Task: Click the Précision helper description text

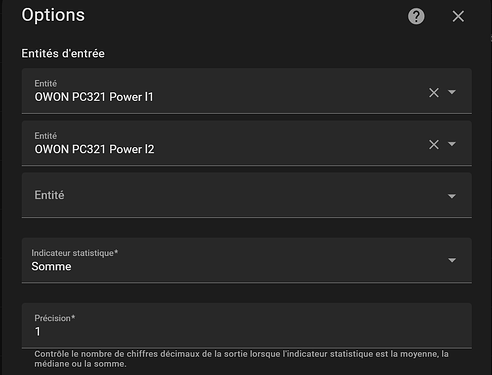Action: click(x=241, y=359)
